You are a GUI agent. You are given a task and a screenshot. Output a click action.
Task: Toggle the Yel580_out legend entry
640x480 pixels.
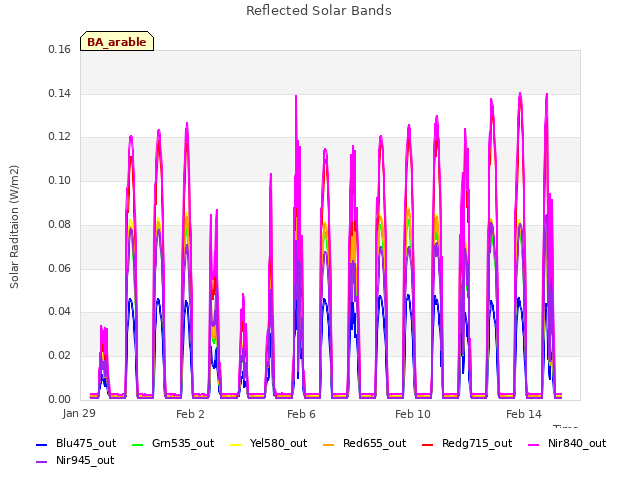(269, 443)
